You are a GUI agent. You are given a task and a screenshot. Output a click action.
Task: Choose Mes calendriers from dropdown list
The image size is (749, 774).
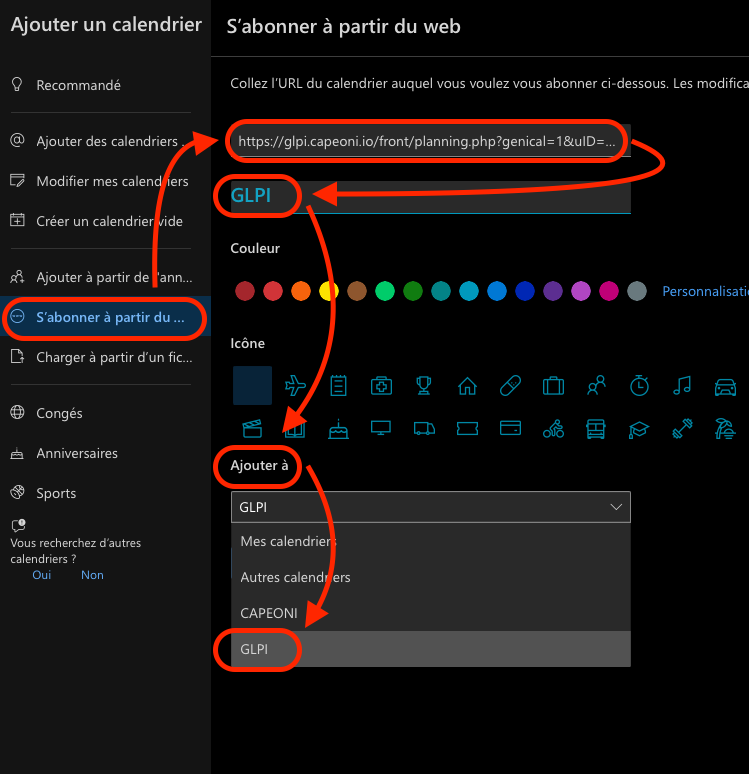(x=431, y=542)
